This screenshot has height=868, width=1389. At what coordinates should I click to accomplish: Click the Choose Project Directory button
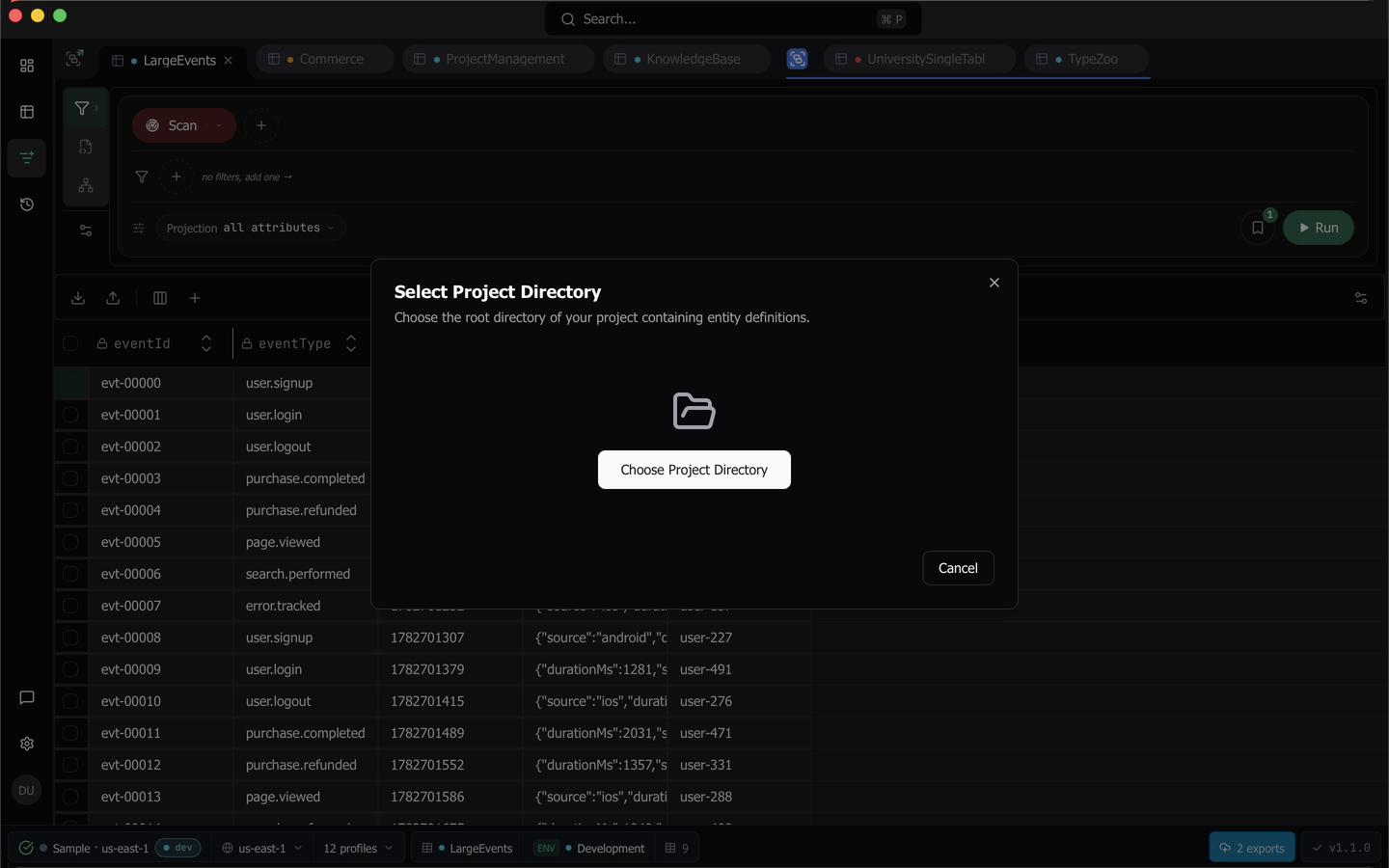[694, 470]
